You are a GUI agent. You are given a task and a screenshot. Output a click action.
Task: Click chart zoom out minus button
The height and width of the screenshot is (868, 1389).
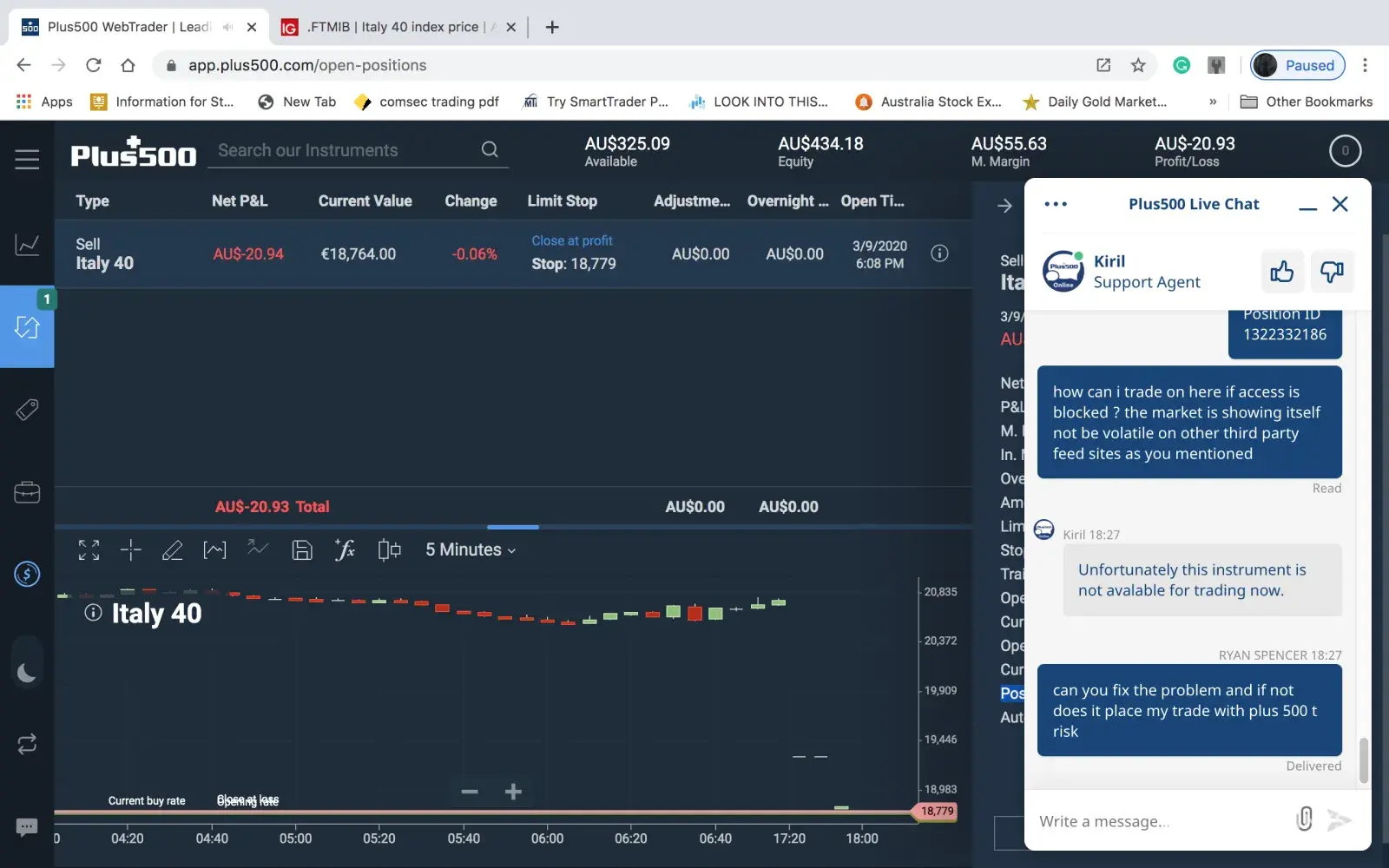click(470, 792)
